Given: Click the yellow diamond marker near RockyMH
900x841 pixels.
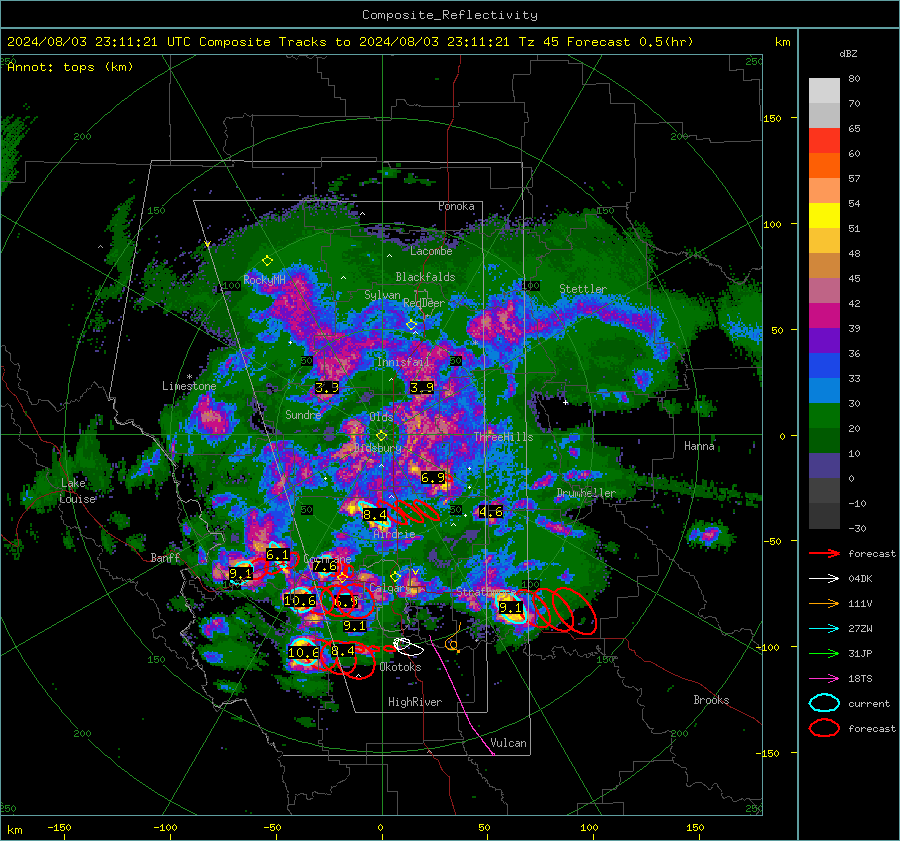Looking at the screenshot, I should point(267,261).
